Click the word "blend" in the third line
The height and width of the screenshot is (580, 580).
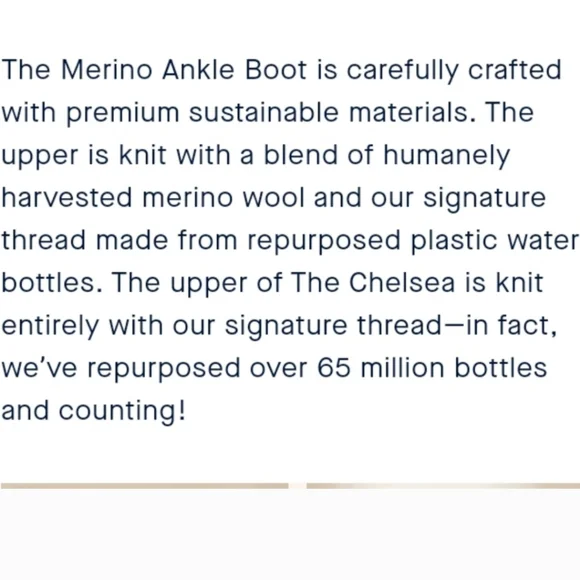click(300, 155)
